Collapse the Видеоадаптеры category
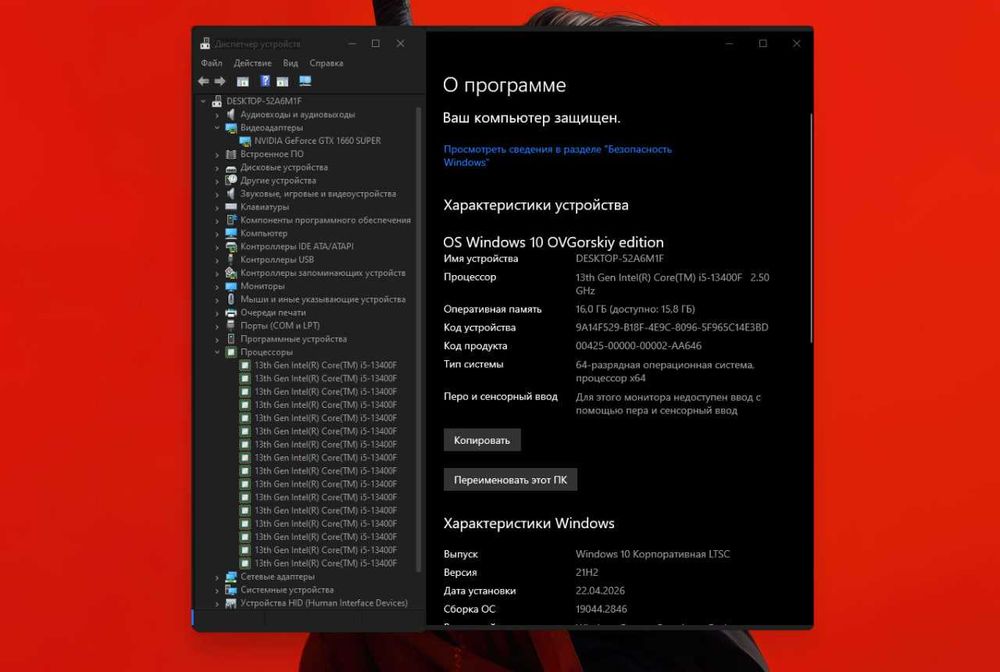This screenshot has height=672, width=1000. 217,128
